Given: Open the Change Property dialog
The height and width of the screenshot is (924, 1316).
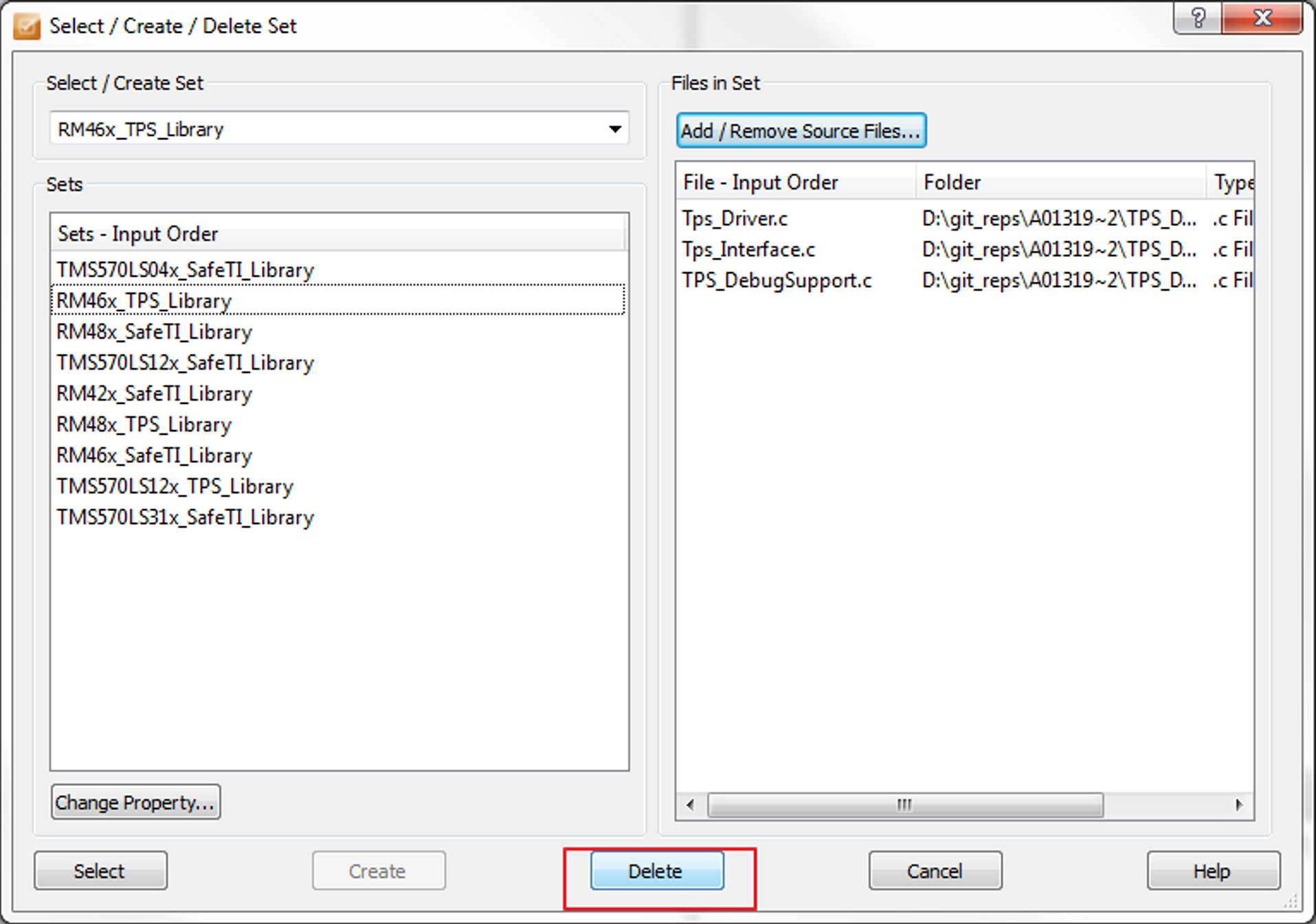Looking at the screenshot, I should click(135, 802).
